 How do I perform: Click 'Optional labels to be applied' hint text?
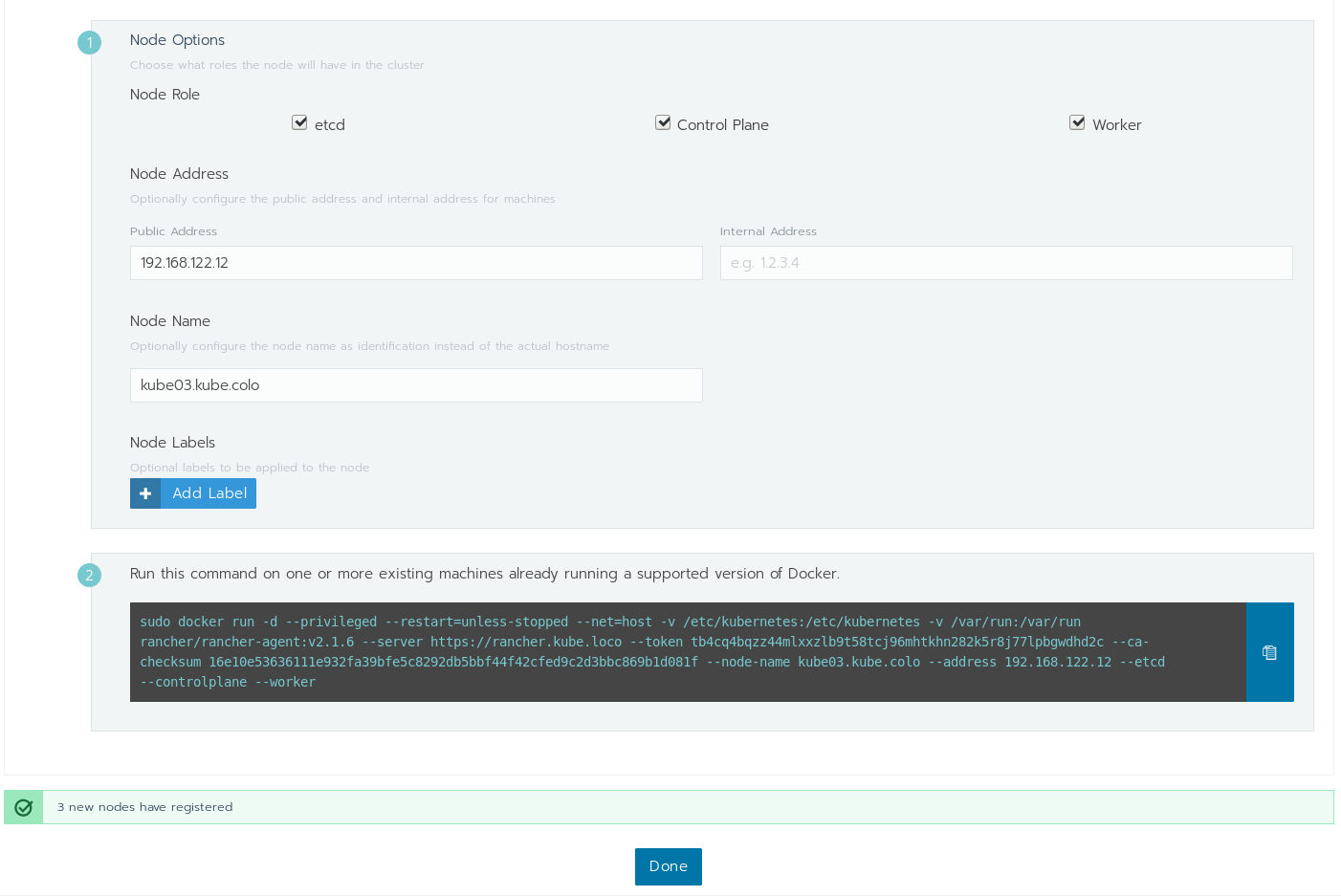(x=250, y=468)
